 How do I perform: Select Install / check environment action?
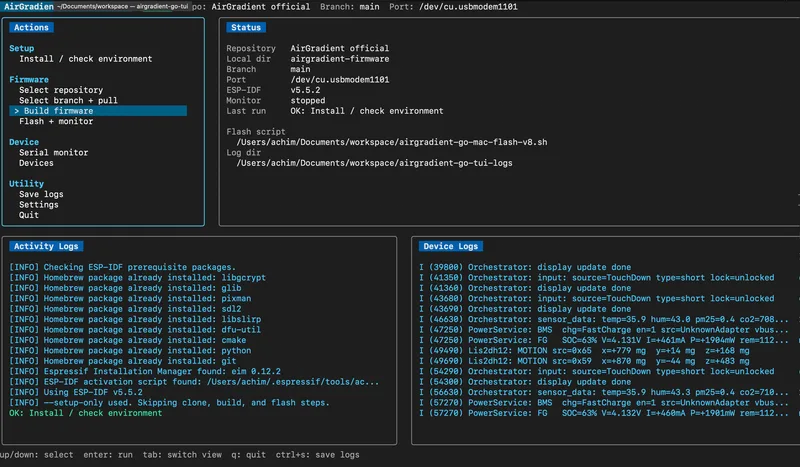point(86,59)
